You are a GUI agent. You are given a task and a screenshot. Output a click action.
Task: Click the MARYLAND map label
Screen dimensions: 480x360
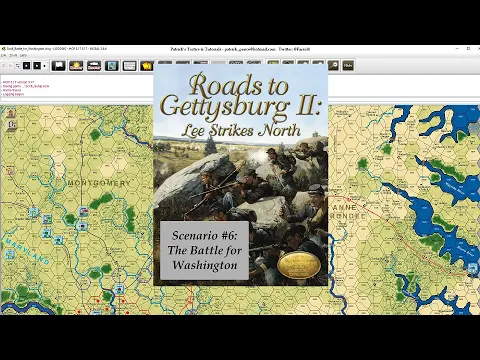click(27, 251)
